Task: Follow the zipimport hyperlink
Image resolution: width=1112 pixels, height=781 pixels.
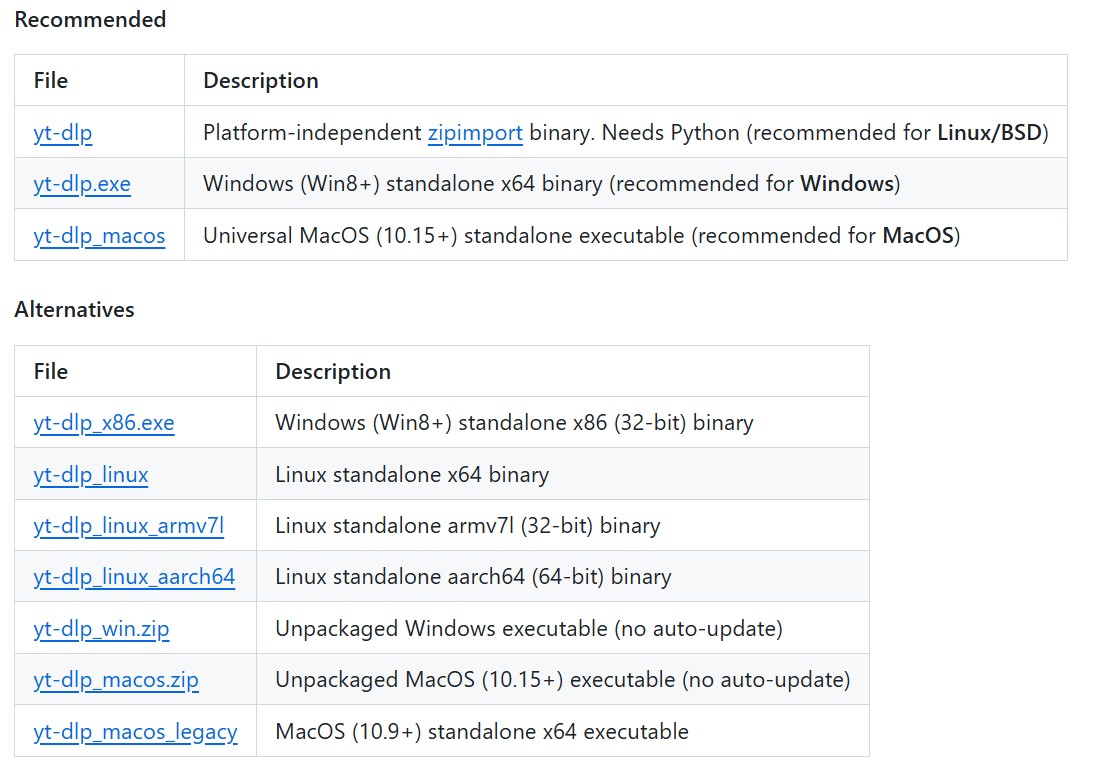Action: (x=475, y=133)
